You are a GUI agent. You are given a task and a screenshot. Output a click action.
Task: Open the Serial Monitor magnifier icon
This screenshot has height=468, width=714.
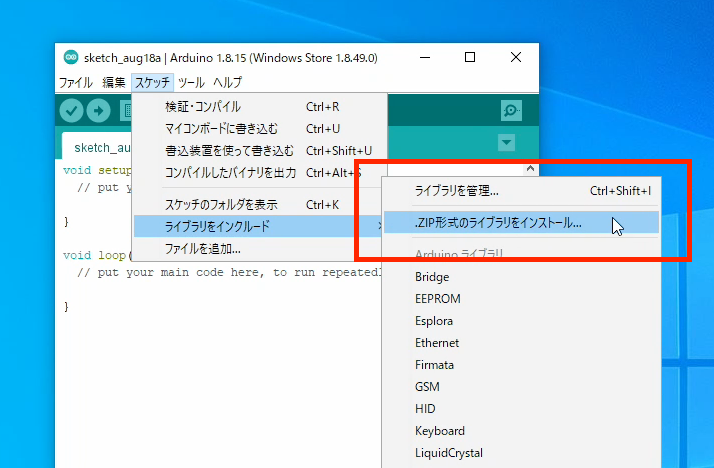511,110
